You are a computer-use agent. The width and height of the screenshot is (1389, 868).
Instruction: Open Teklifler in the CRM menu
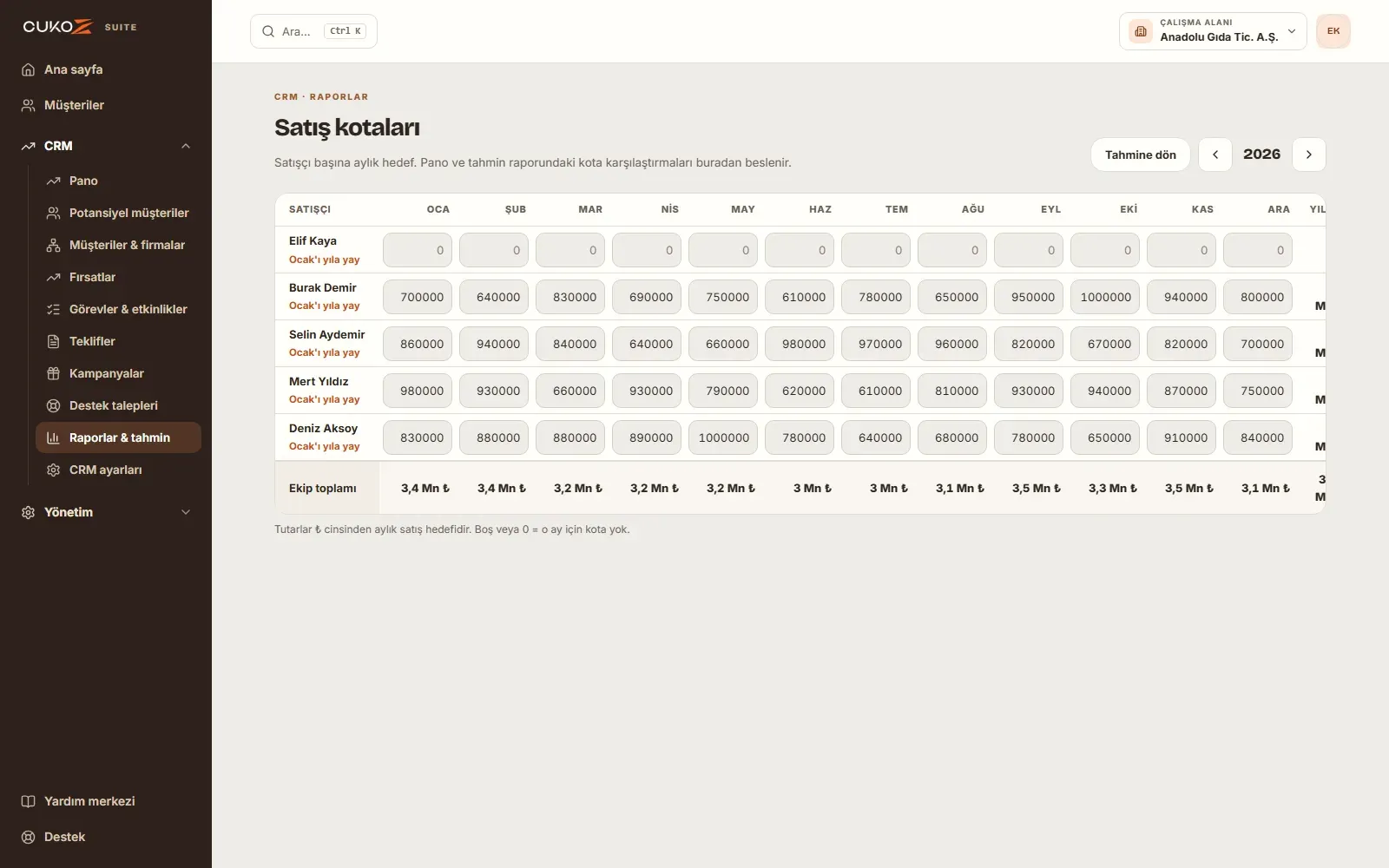pyautogui.click(x=119, y=341)
